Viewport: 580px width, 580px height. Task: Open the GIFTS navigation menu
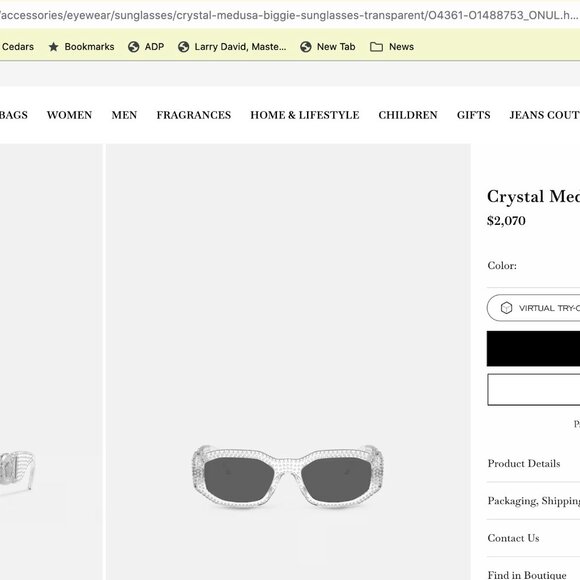[474, 115]
